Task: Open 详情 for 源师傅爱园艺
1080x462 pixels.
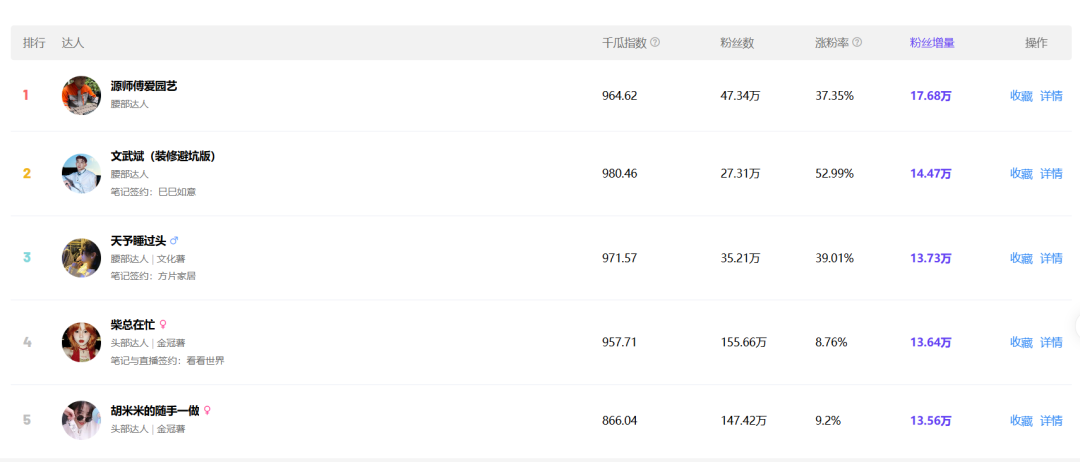Action: [1051, 96]
